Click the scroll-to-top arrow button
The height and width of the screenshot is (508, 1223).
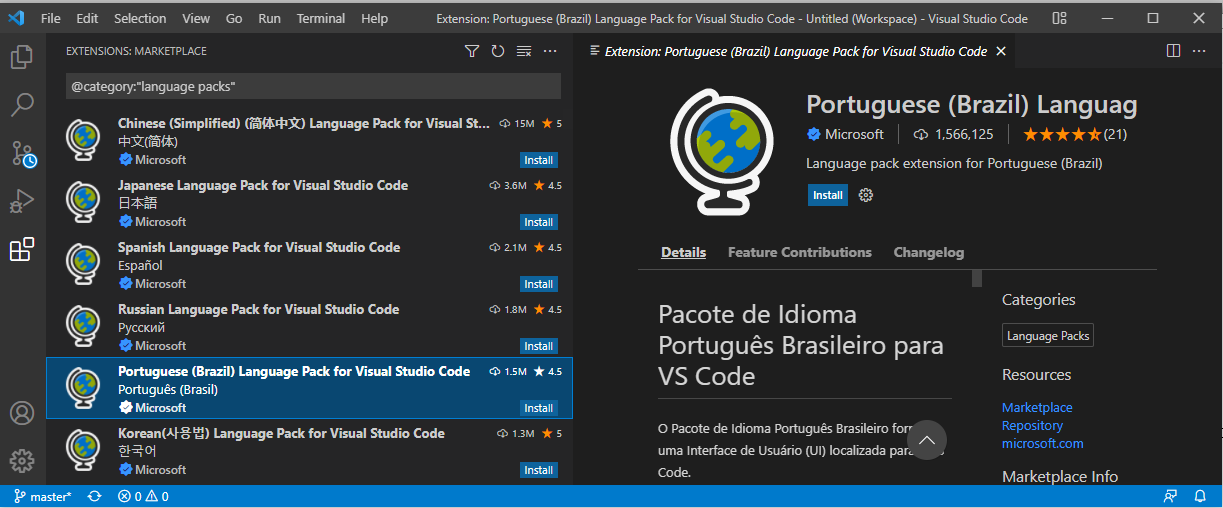927,440
